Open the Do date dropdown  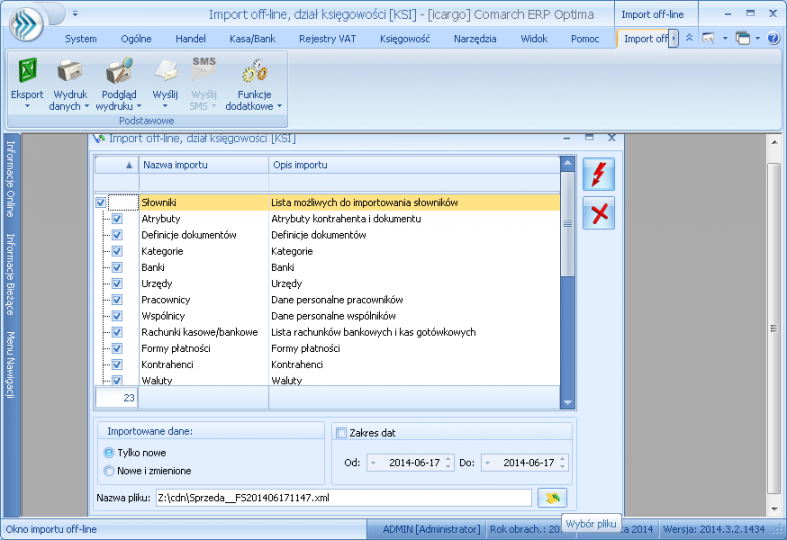(x=487, y=463)
